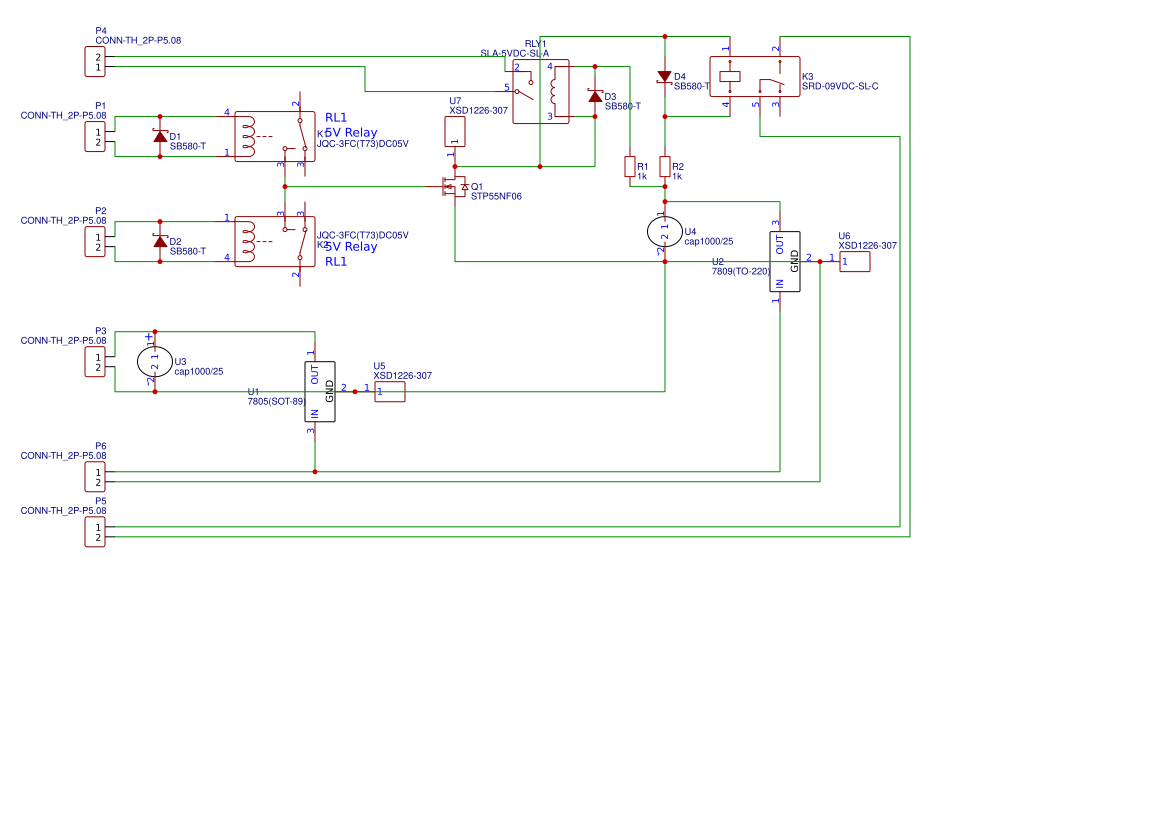Click the R1 1k value label

pyautogui.click(x=642, y=177)
